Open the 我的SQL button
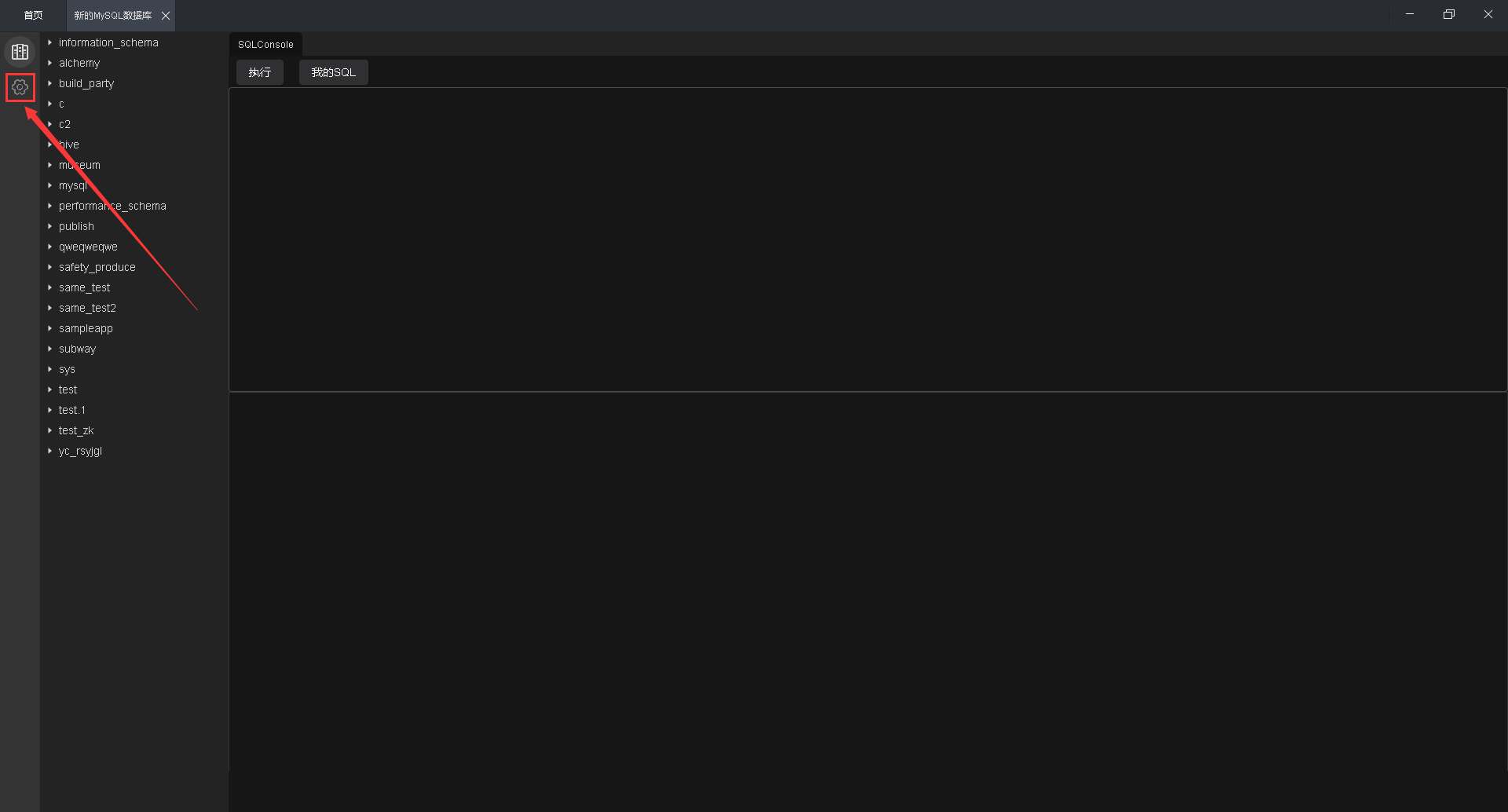 click(333, 72)
